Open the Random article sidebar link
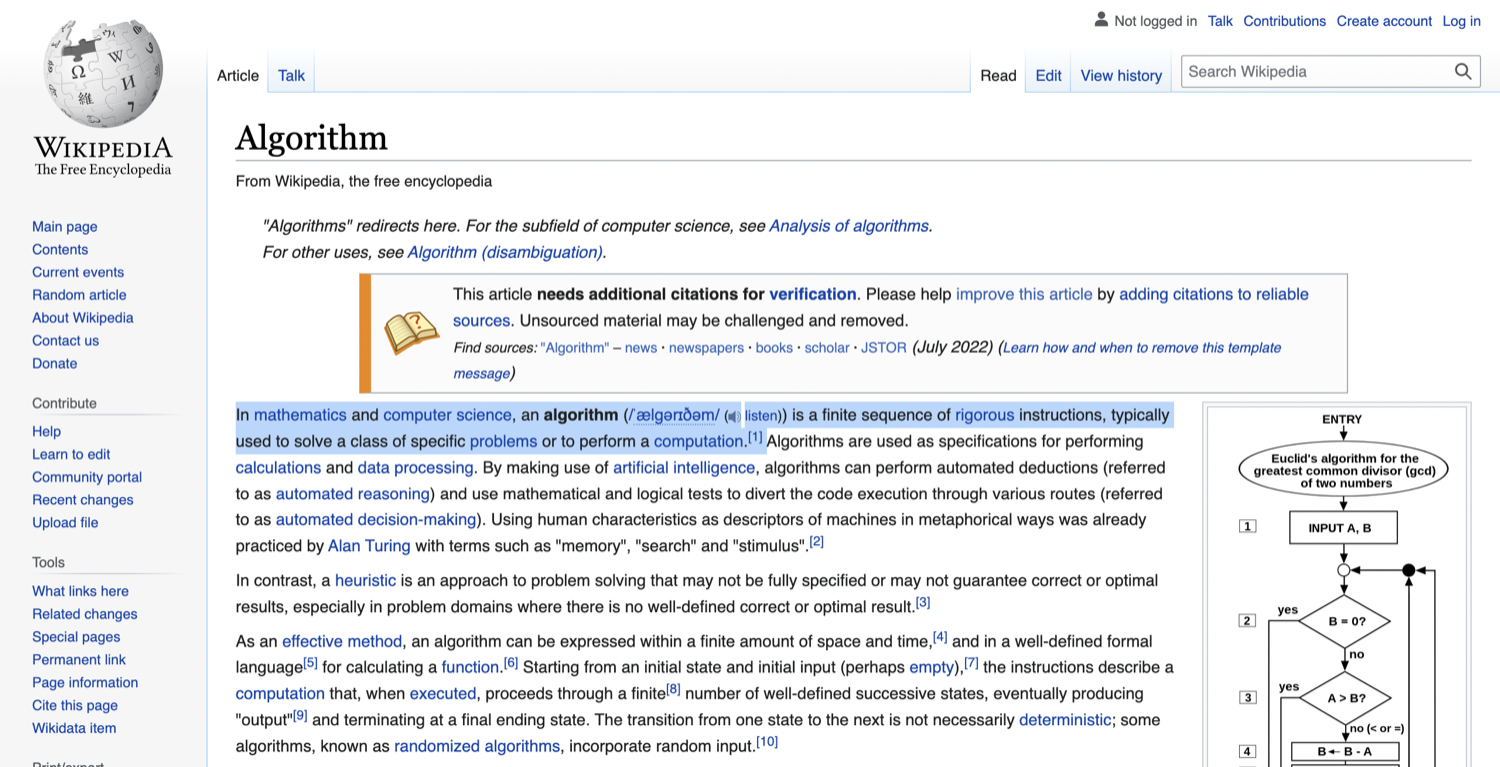The image size is (1500, 767). 79,295
